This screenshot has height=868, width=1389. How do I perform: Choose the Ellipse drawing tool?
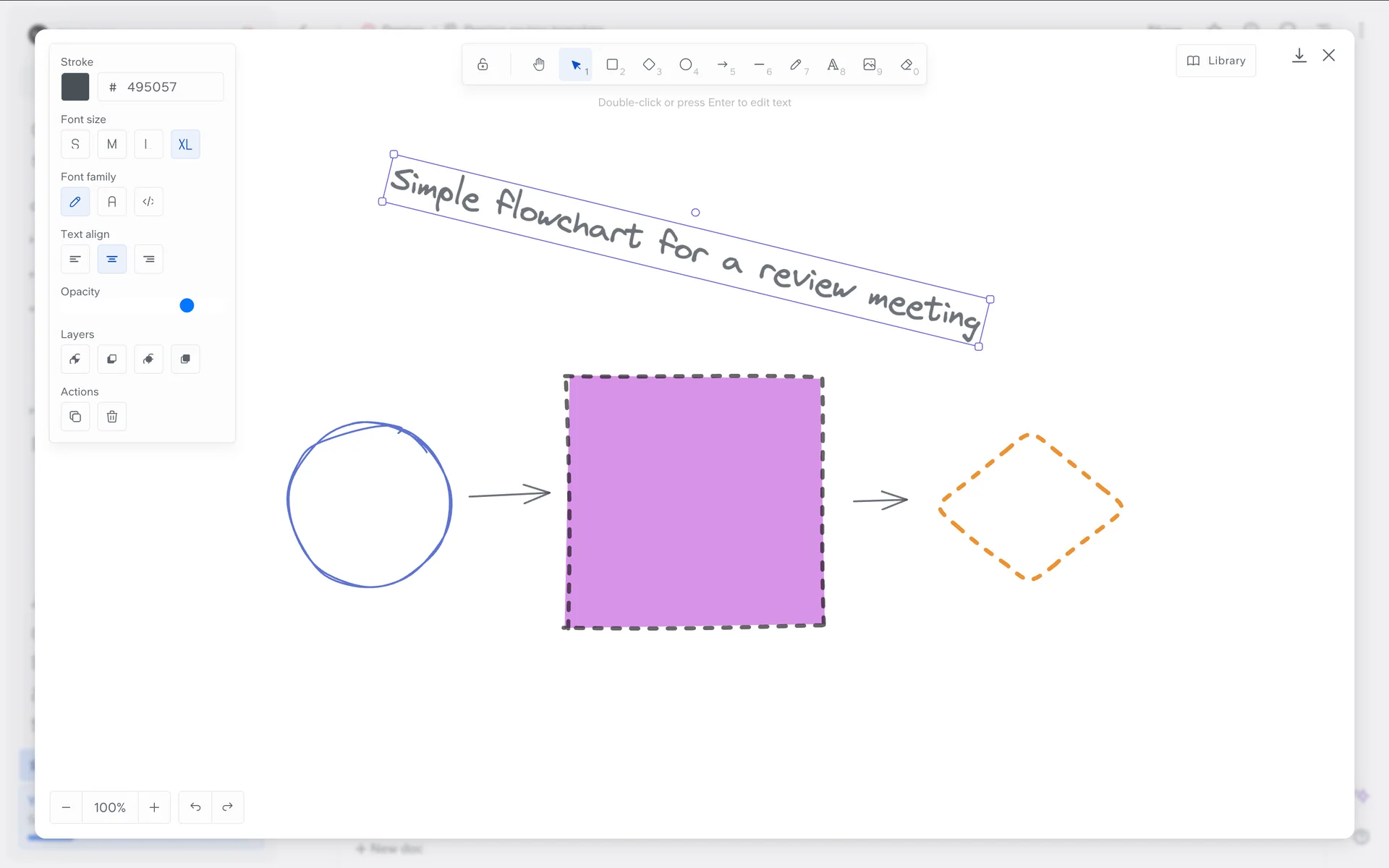[x=686, y=65]
